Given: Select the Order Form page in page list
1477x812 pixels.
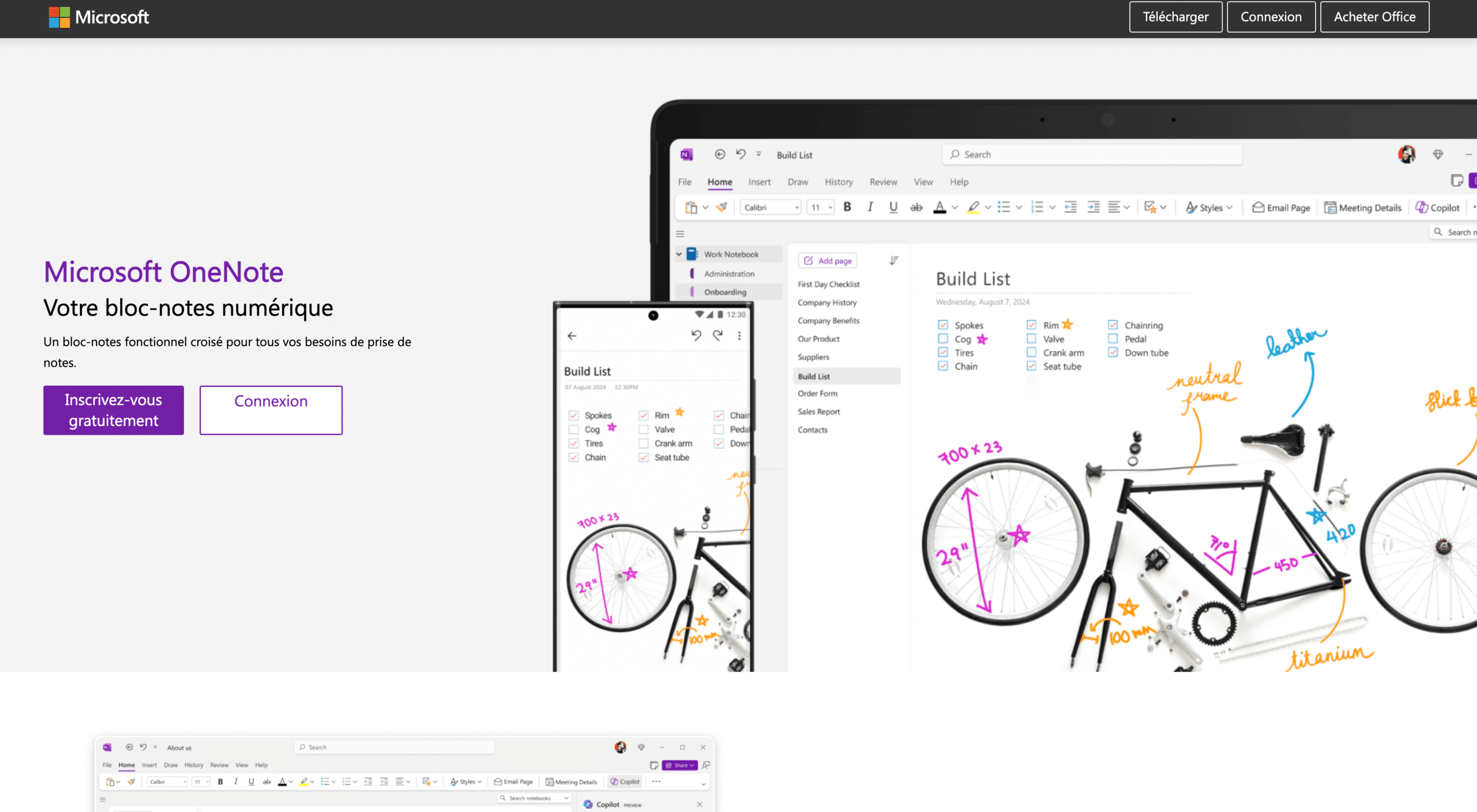Looking at the screenshot, I should click(x=817, y=393).
